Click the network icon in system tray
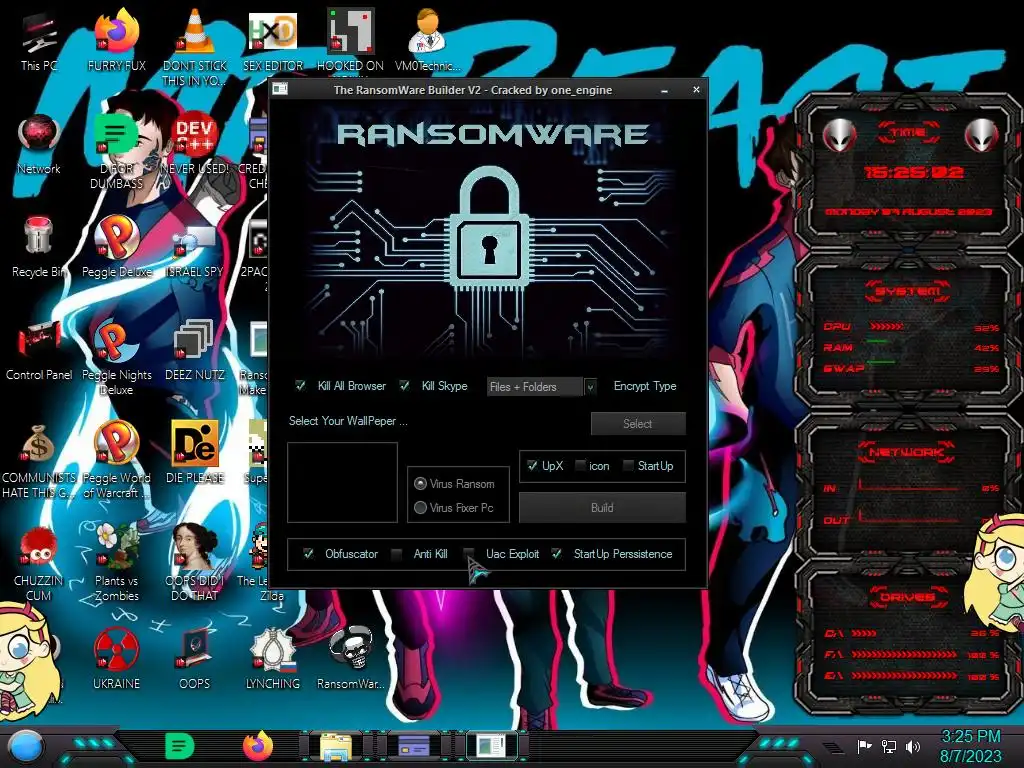This screenshot has height=768, width=1024. click(x=889, y=746)
